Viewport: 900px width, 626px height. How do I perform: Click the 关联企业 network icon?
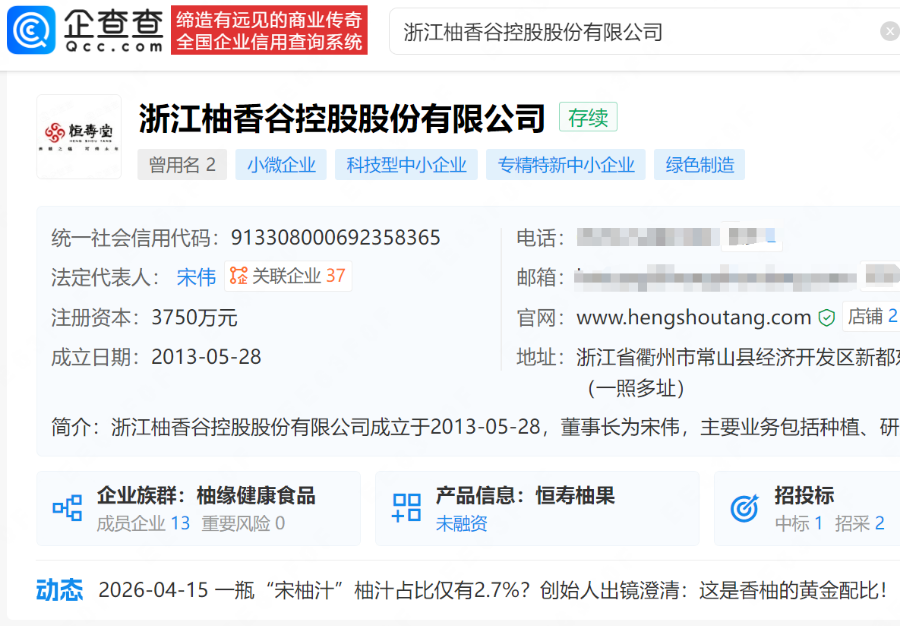point(238,276)
